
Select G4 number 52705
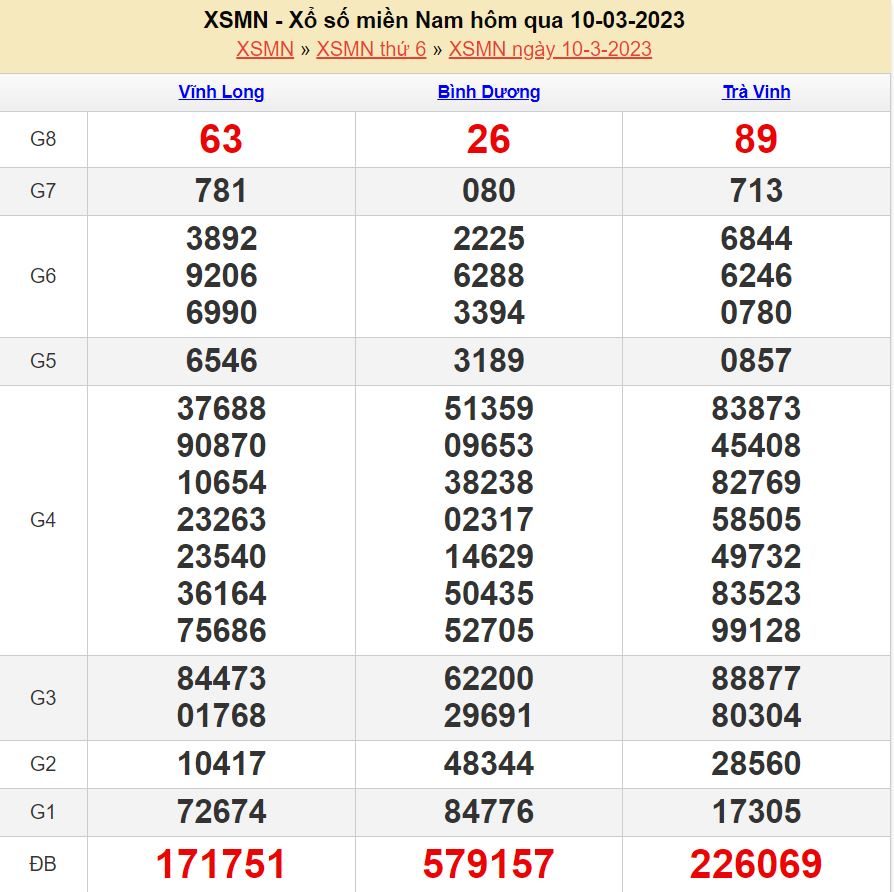489,631
